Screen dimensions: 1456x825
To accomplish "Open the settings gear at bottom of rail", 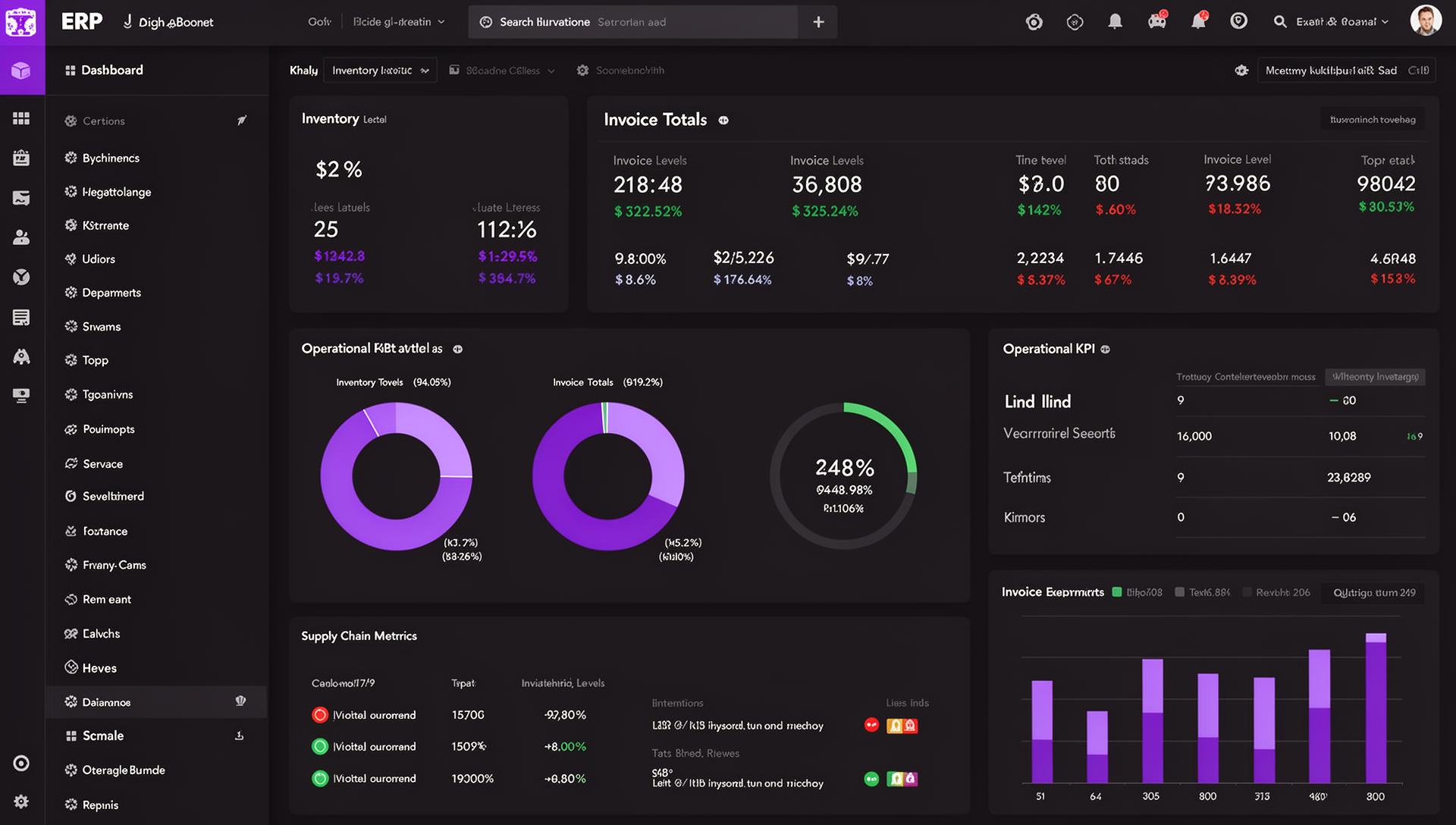I will (21, 801).
